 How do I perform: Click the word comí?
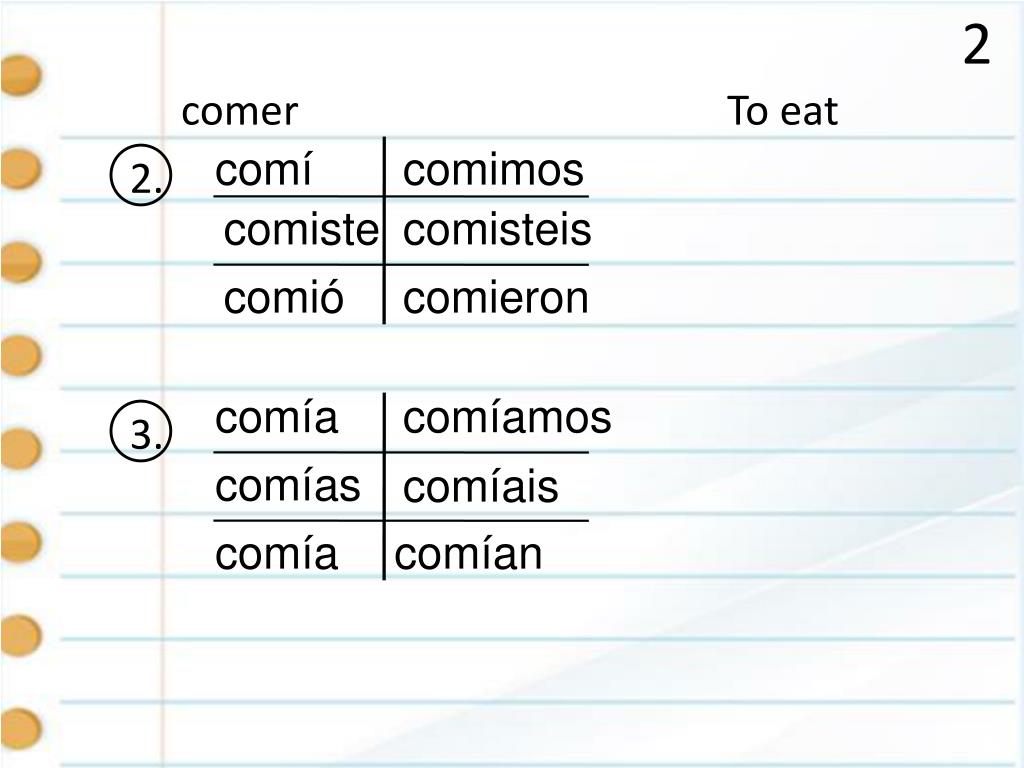263,170
